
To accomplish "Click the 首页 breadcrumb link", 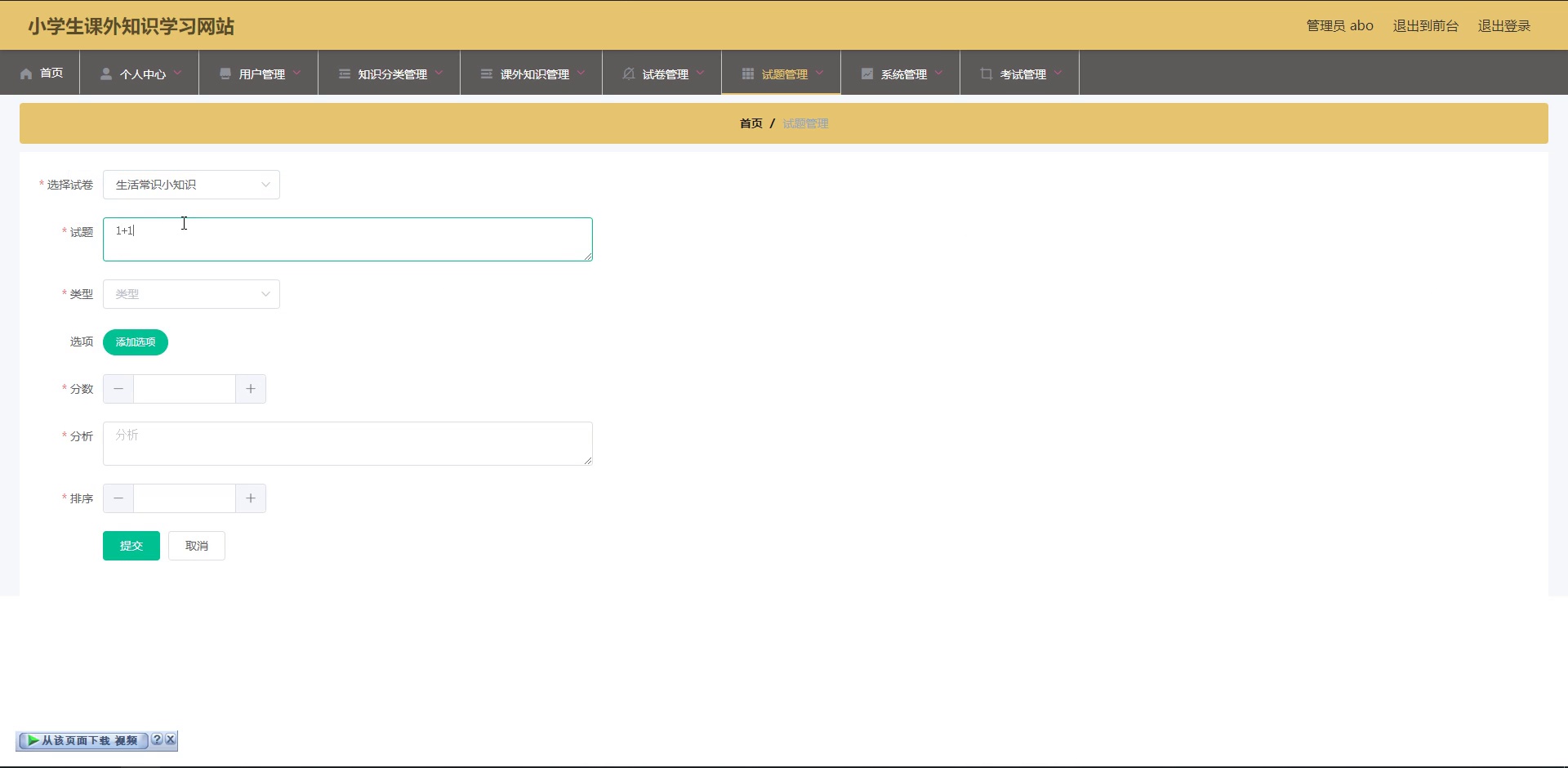I will (x=751, y=123).
